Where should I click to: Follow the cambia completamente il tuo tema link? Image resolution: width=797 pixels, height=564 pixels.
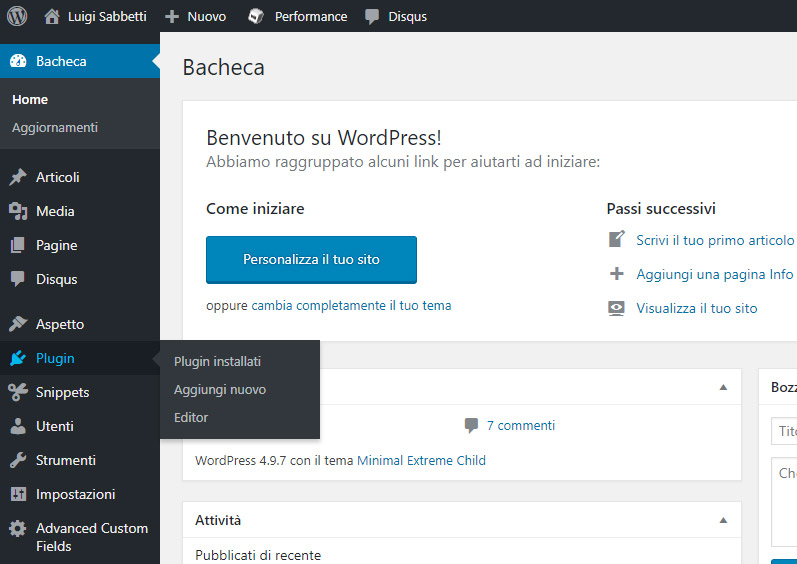pos(351,305)
